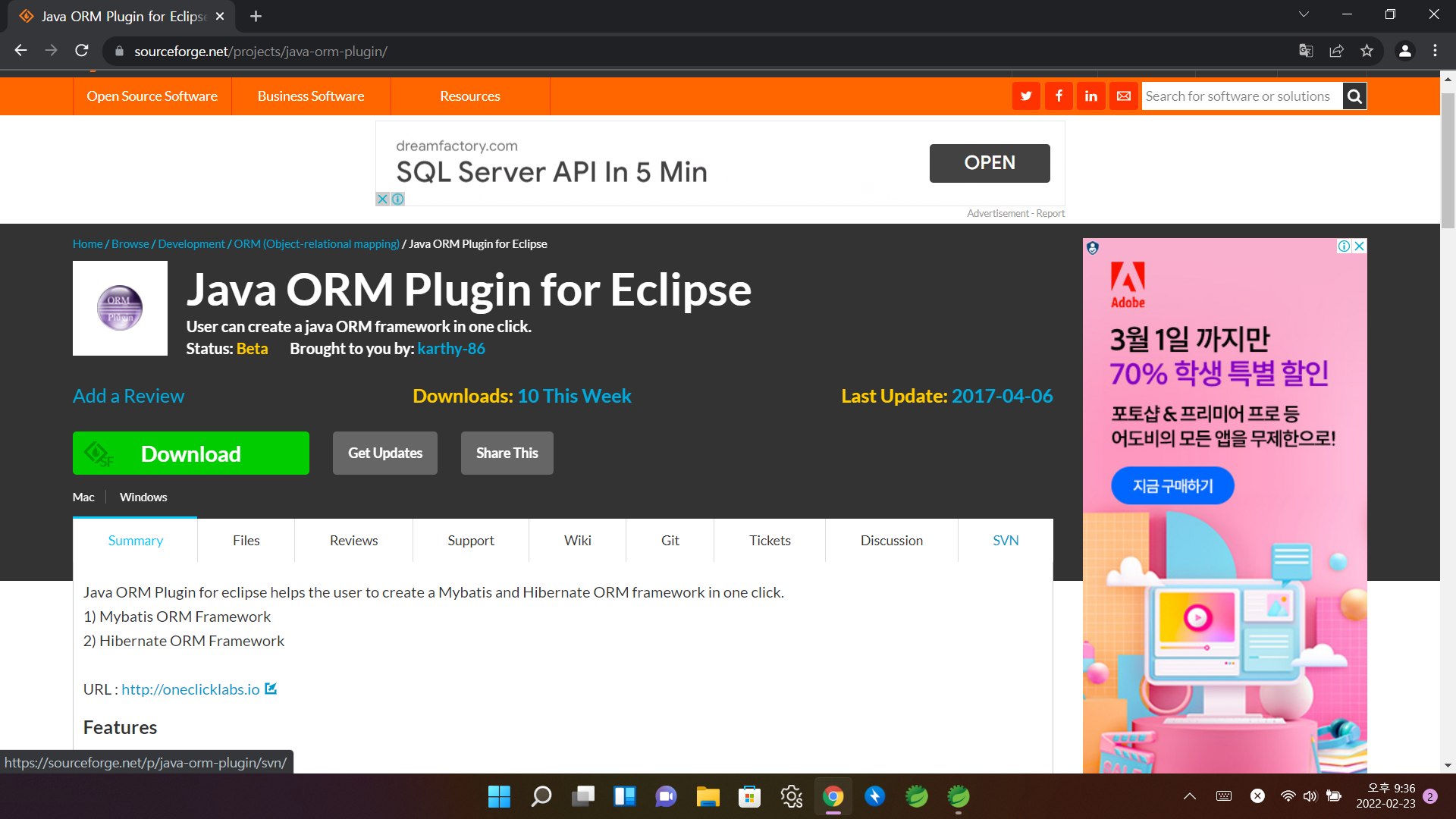Close the Adobe ad with X

[x=1360, y=246]
